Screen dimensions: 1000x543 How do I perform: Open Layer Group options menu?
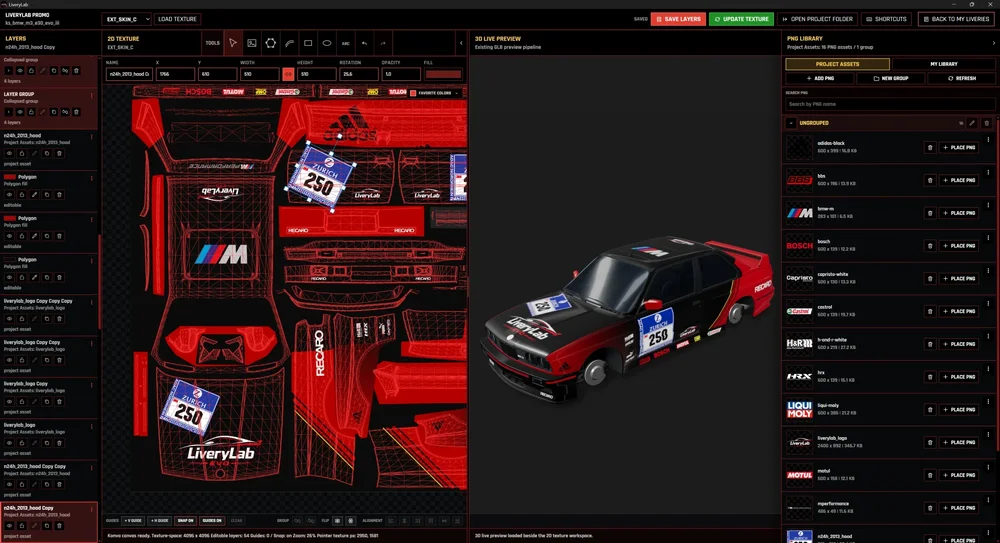(92, 96)
